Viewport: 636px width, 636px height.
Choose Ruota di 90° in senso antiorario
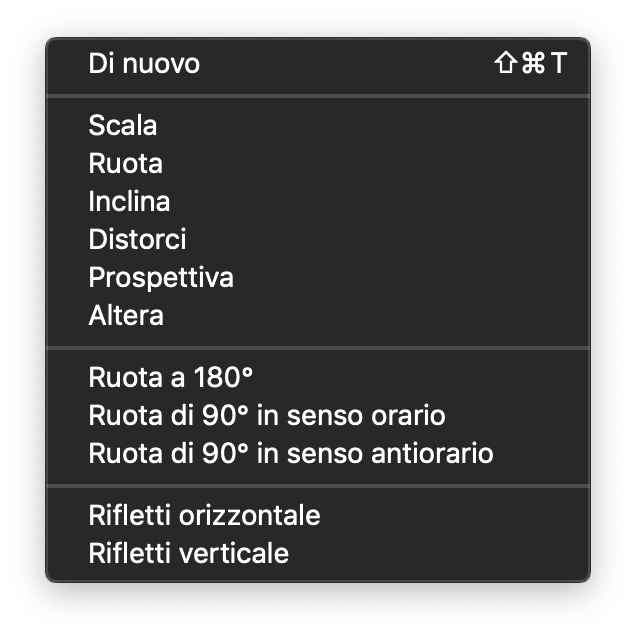click(x=291, y=454)
